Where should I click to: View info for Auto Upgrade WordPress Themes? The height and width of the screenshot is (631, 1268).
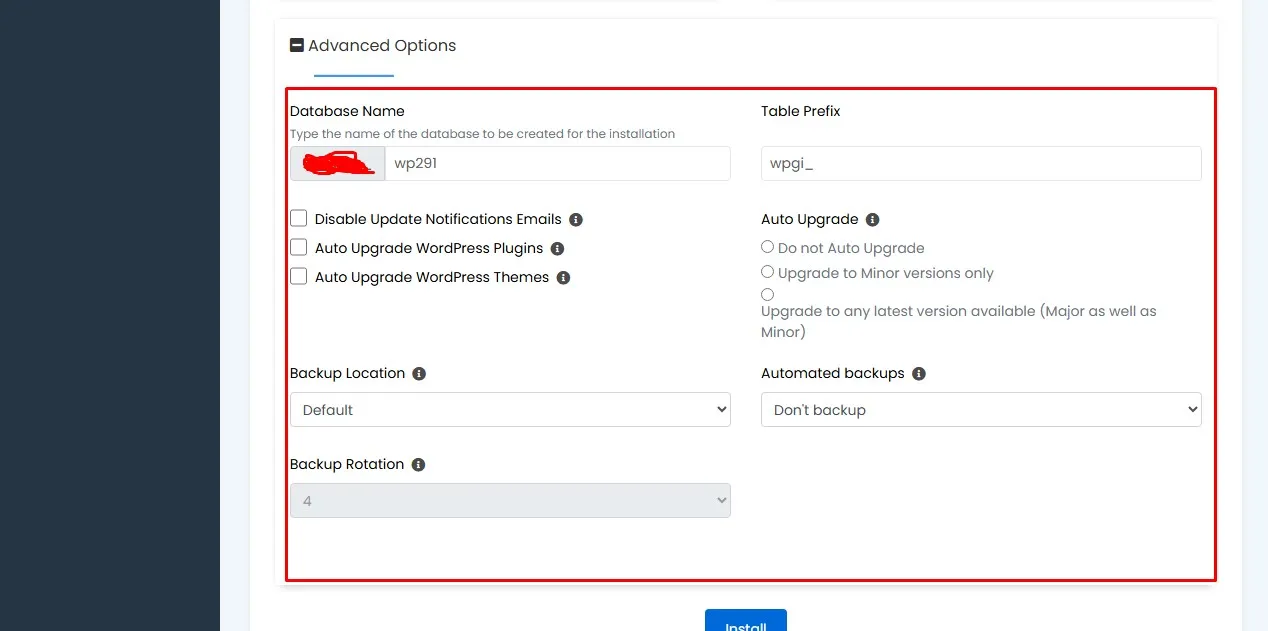pos(563,277)
